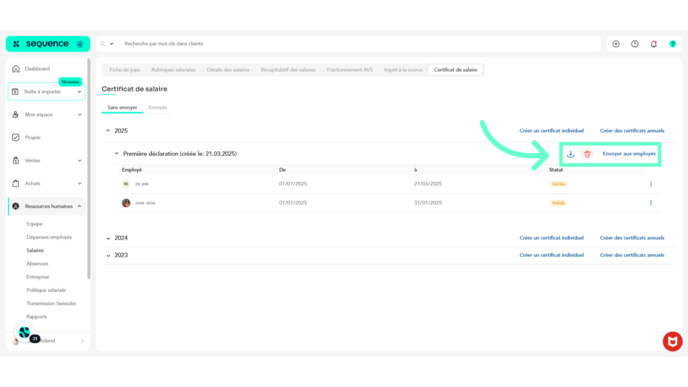Download the Première déclaration certificates
Screen dimensions: 688x387
(570, 154)
